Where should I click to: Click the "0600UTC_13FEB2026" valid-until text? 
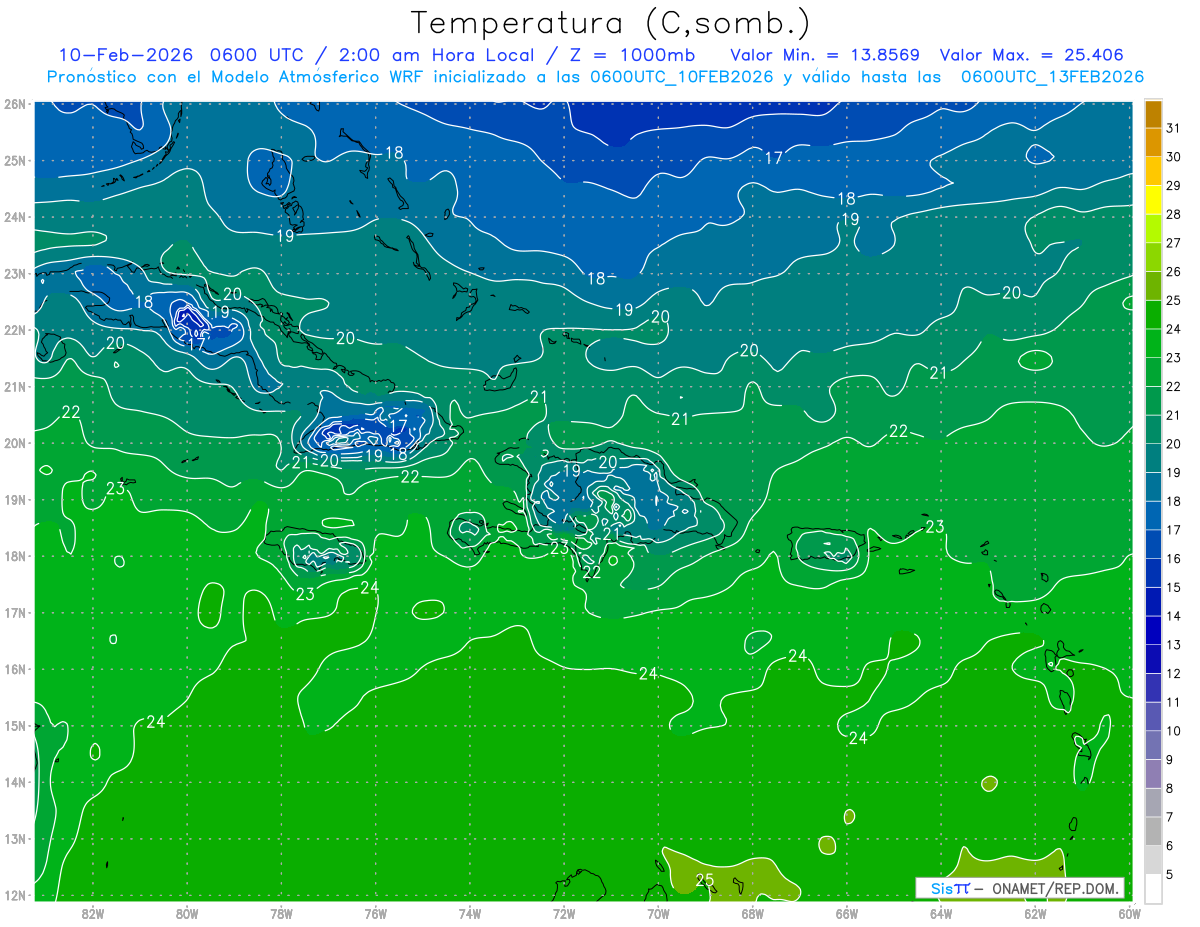(1051, 77)
